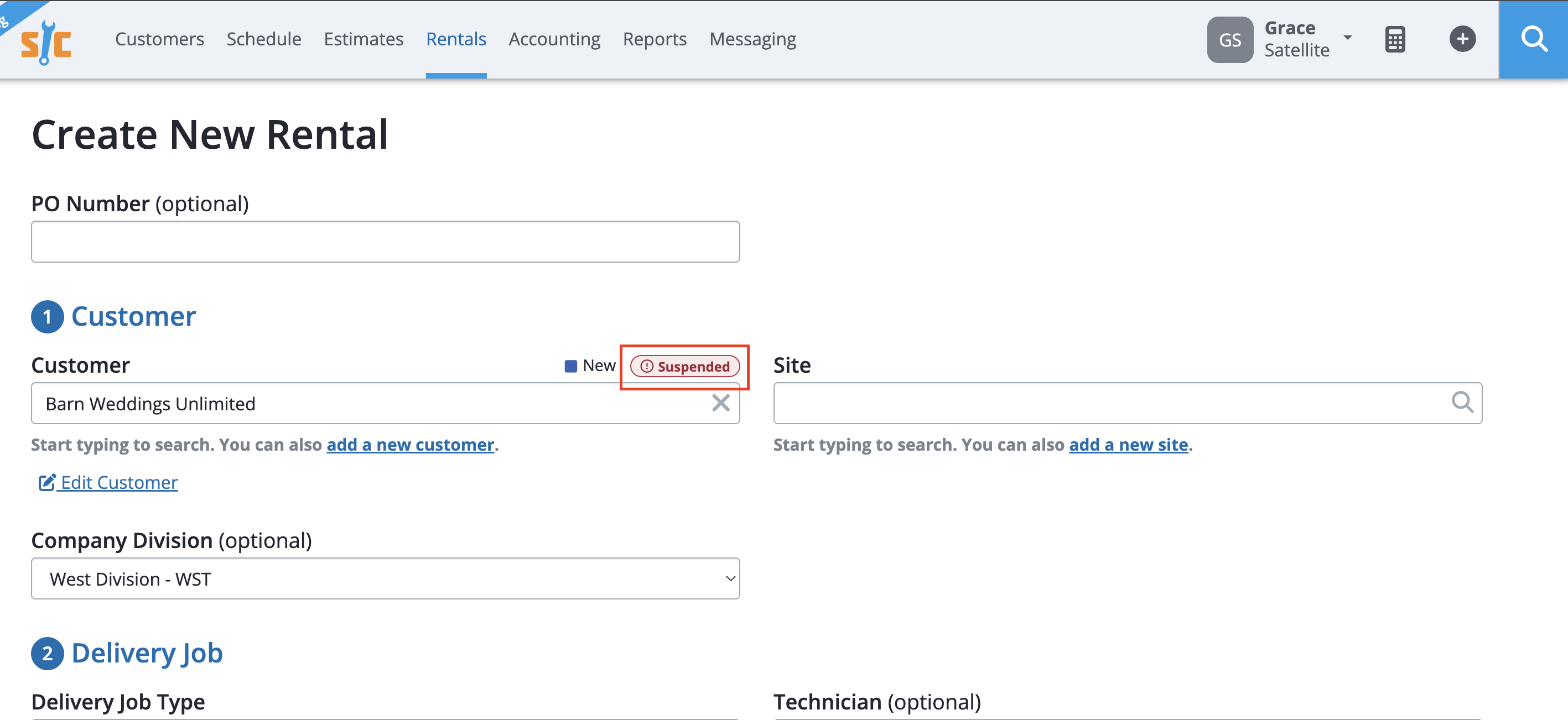1568x720 pixels.
Task: Click the blue New status square
Action: coord(570,367)
